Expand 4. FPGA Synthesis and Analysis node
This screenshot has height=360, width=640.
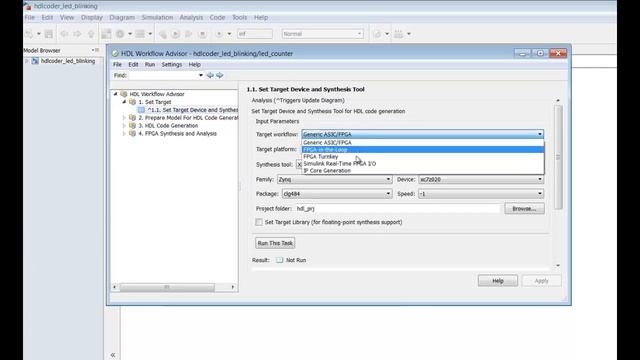(x=124, y=133)
